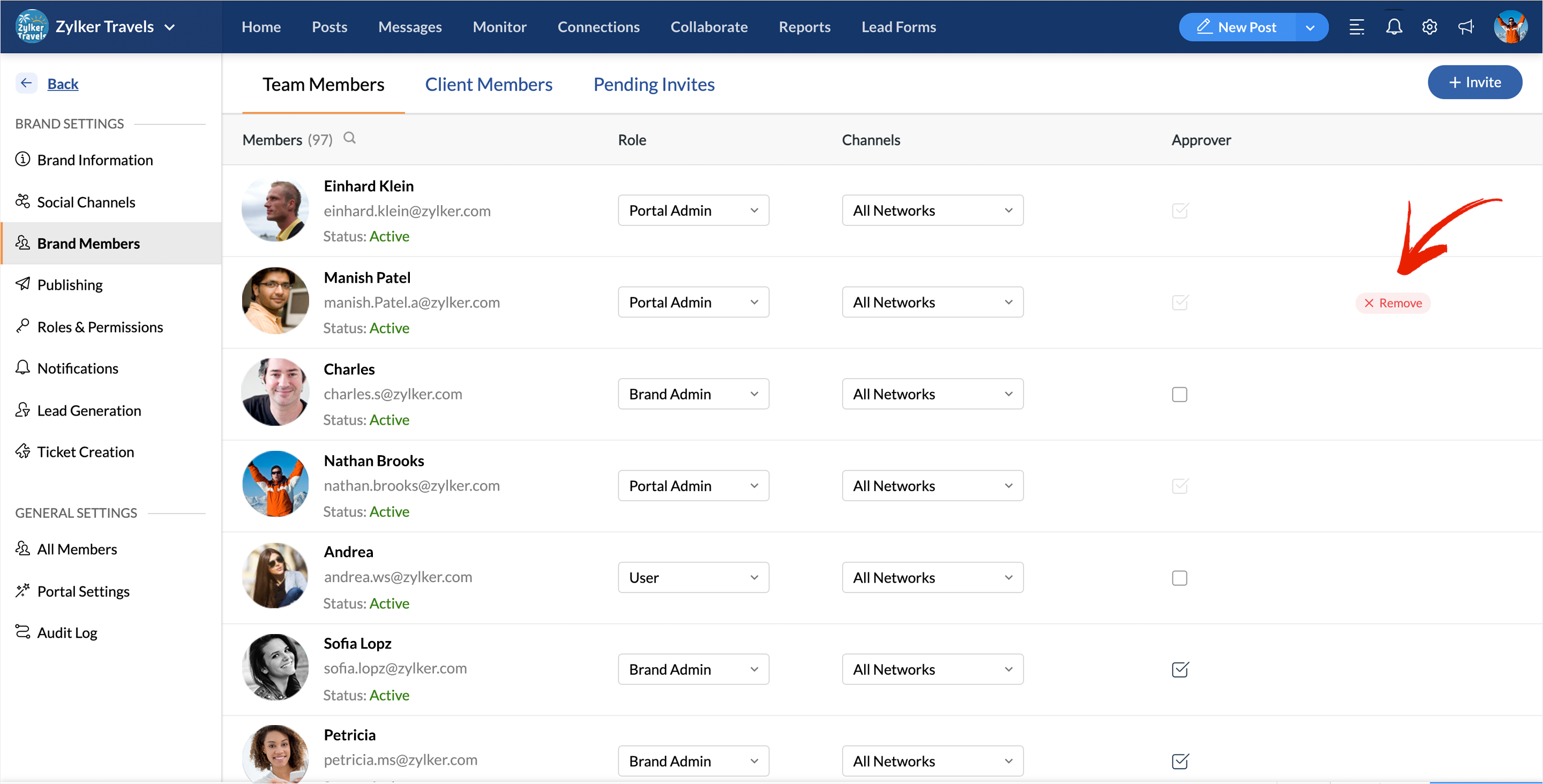Open the hamburger list menu icon

click(x=1357, y=27)
